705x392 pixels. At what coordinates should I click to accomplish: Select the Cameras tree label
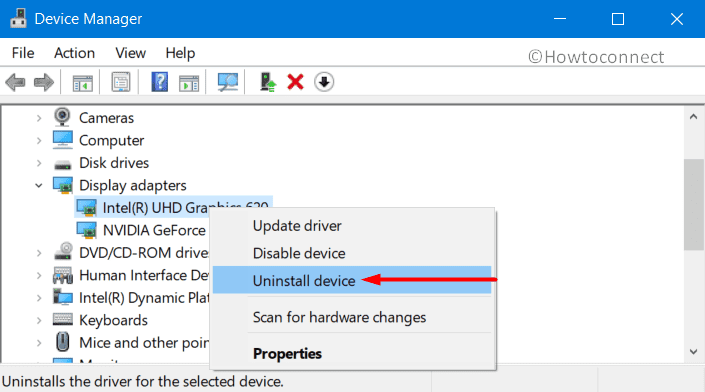[x=106, y=118]
